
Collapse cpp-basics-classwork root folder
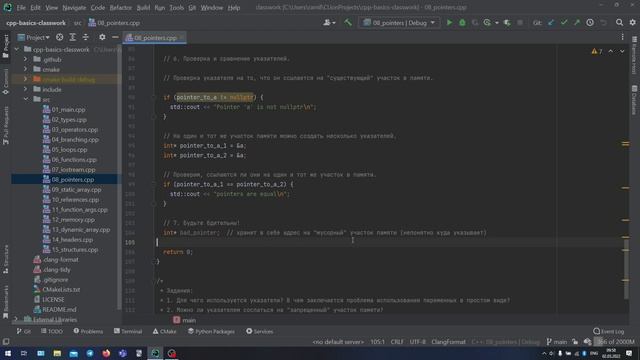click(17, 49)
